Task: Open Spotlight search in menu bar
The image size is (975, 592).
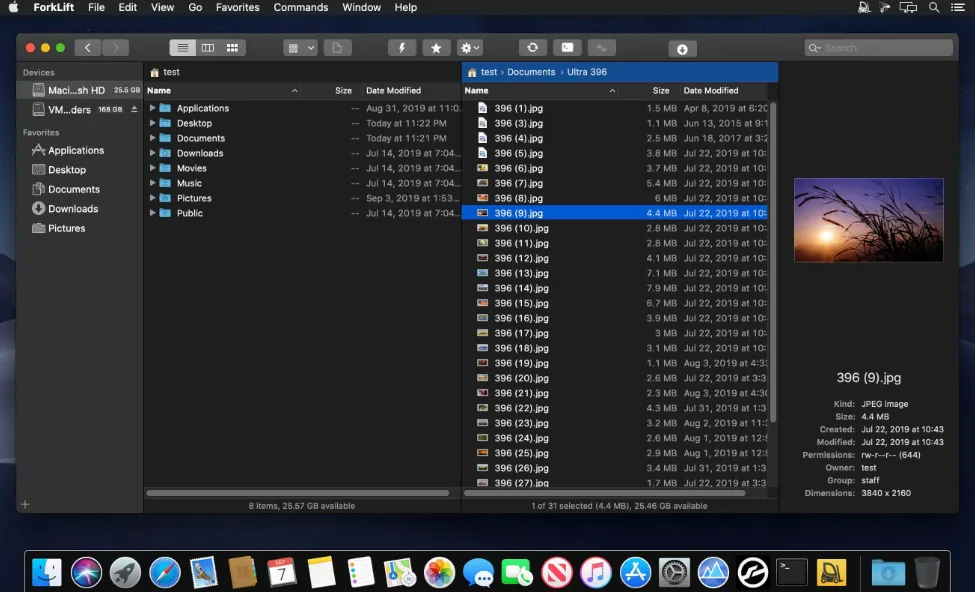Action: [x=934, y=7]
